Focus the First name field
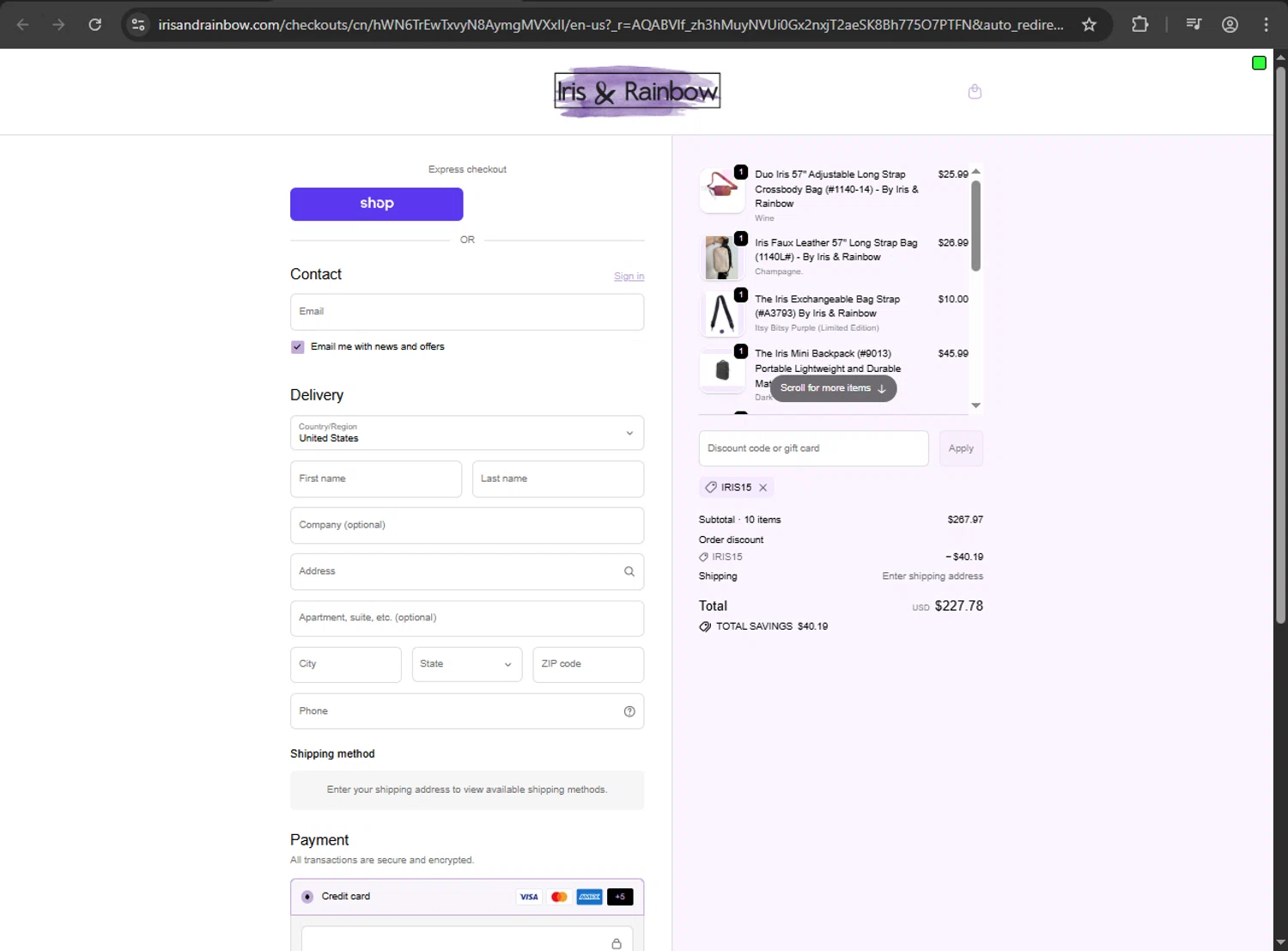 [376, 479]
